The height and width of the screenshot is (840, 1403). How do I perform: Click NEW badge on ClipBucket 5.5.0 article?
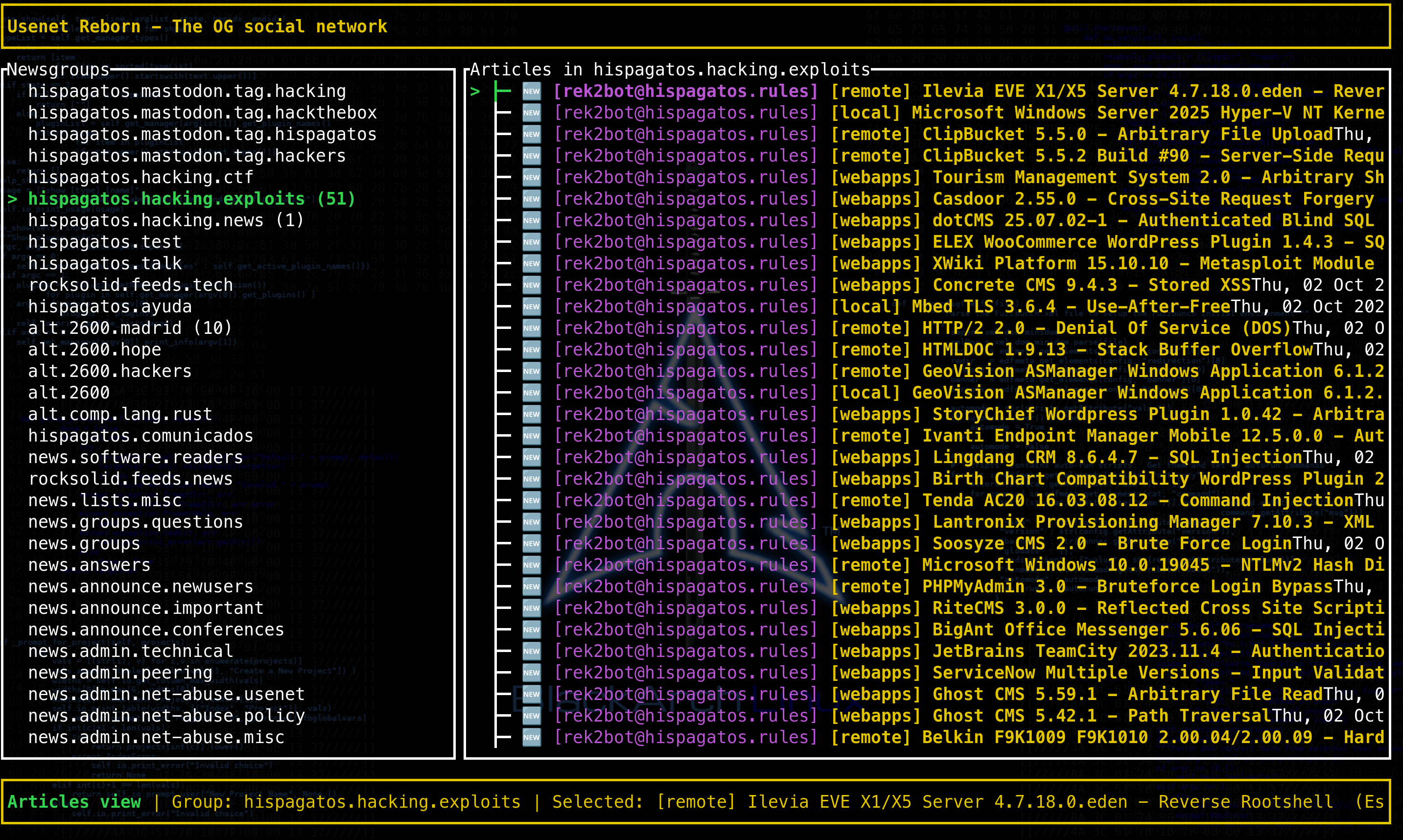point(532,134)
